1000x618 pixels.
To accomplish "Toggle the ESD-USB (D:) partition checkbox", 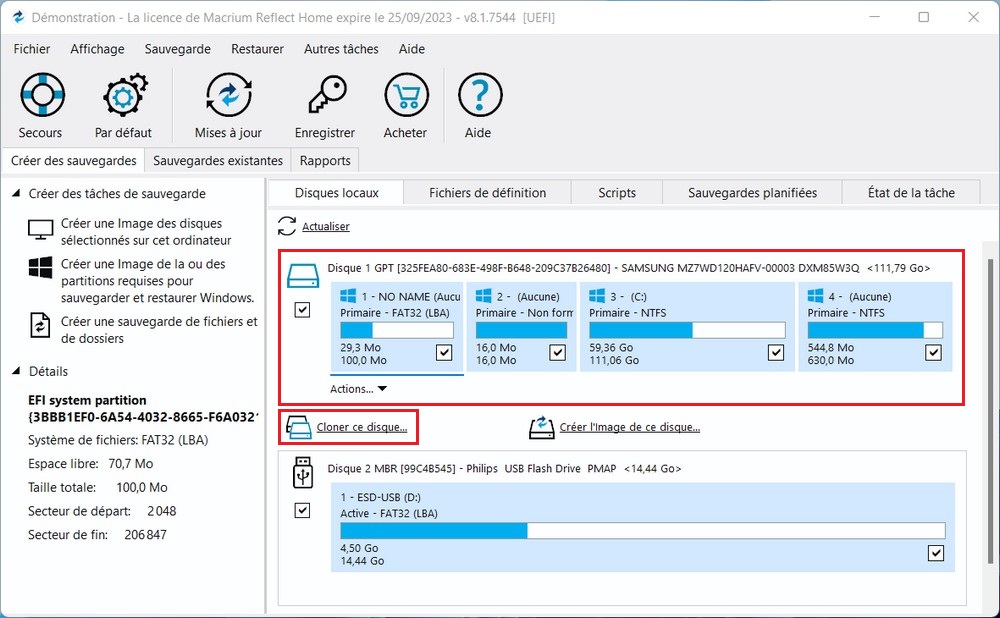I will point(935,553).
